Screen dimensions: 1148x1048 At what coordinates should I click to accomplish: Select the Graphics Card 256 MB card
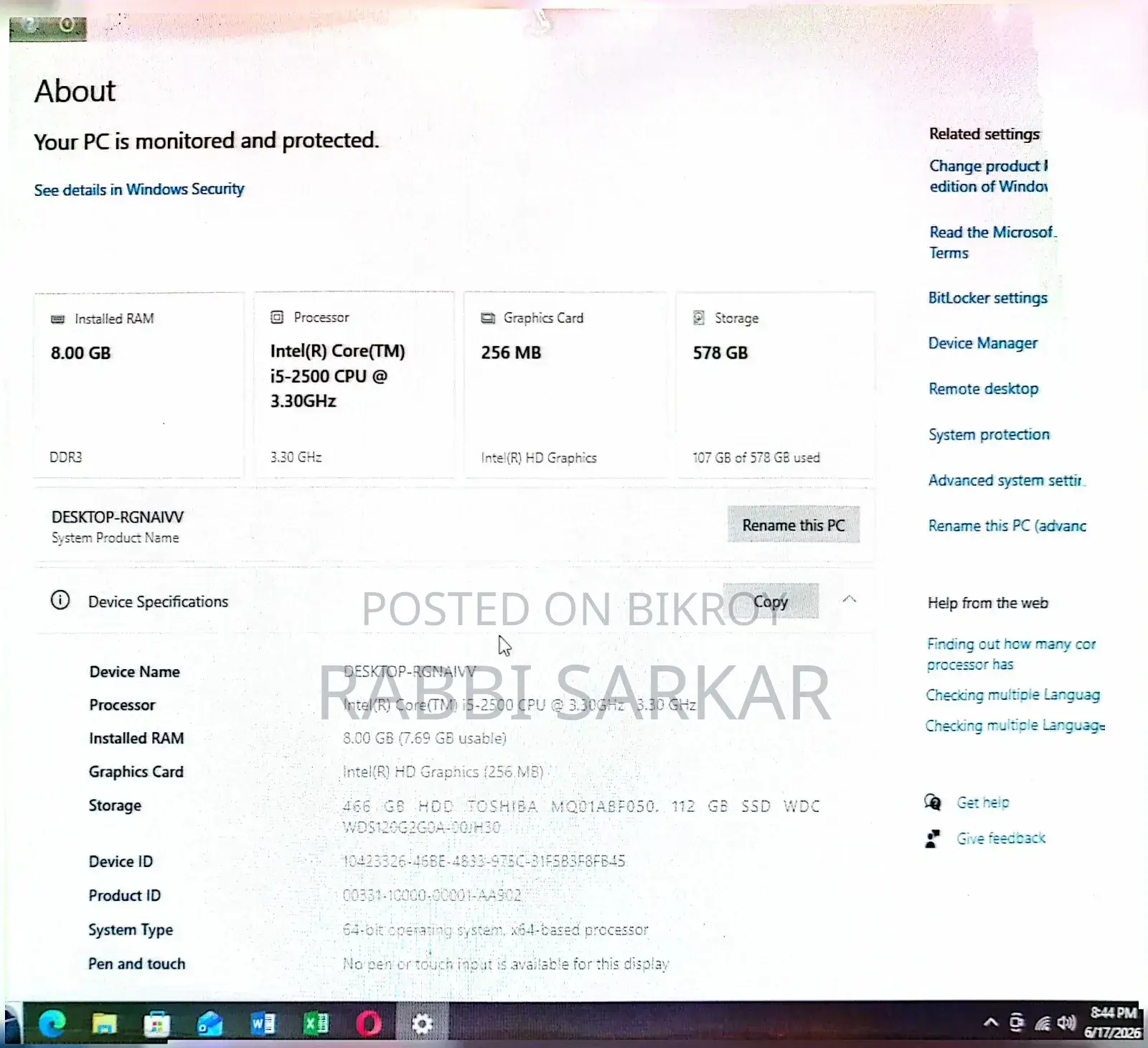point(565,385)
